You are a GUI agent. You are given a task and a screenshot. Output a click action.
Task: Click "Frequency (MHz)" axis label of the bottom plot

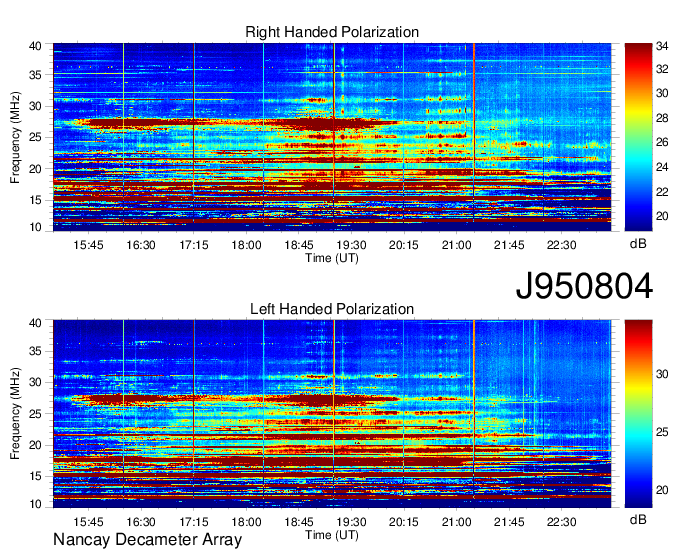point(15,414)
